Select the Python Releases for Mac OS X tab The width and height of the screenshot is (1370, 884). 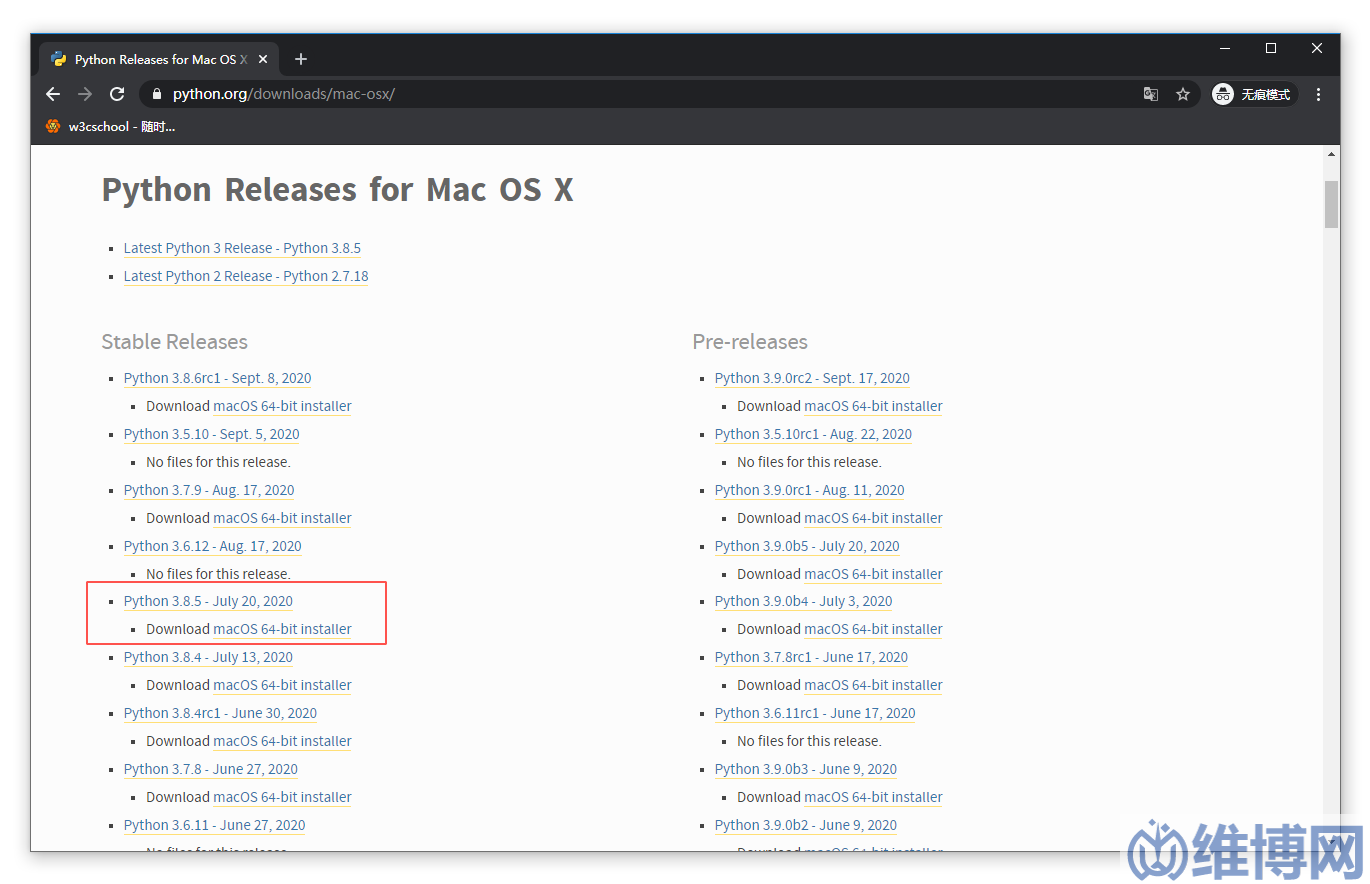click(x=160, y=59)
